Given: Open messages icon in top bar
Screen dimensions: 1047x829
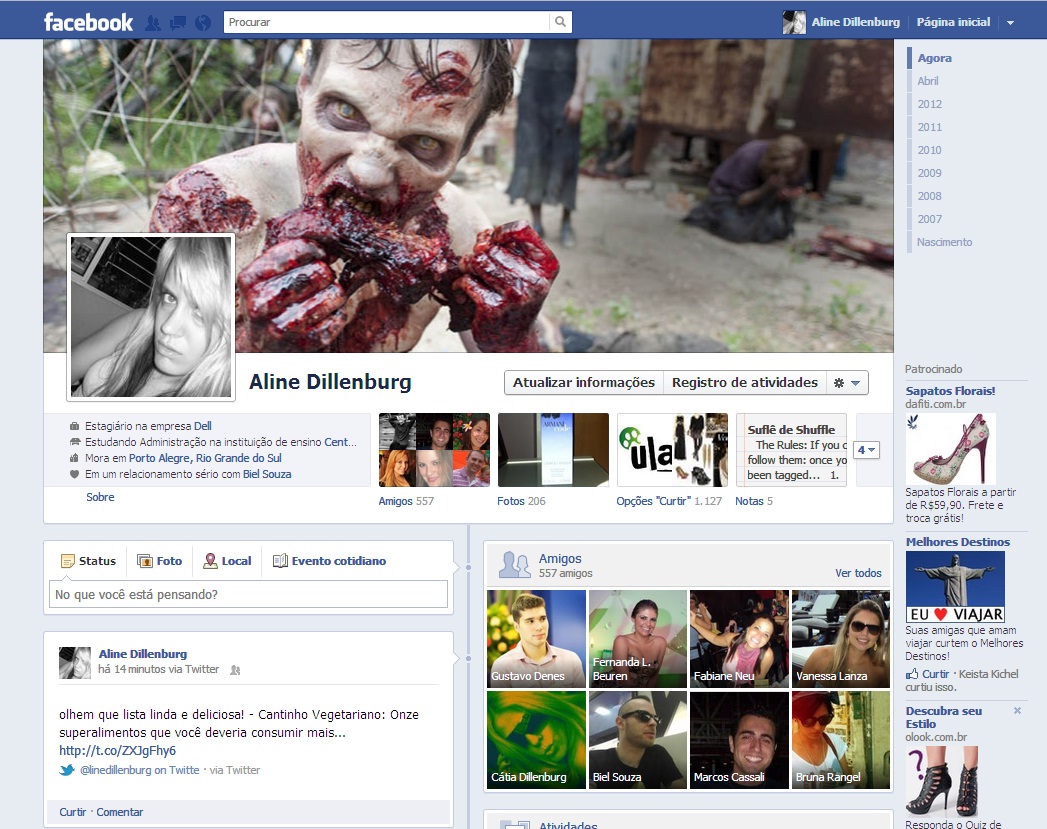Looking at the screenshot, I should pyautogui.click(x=178, y=23).
